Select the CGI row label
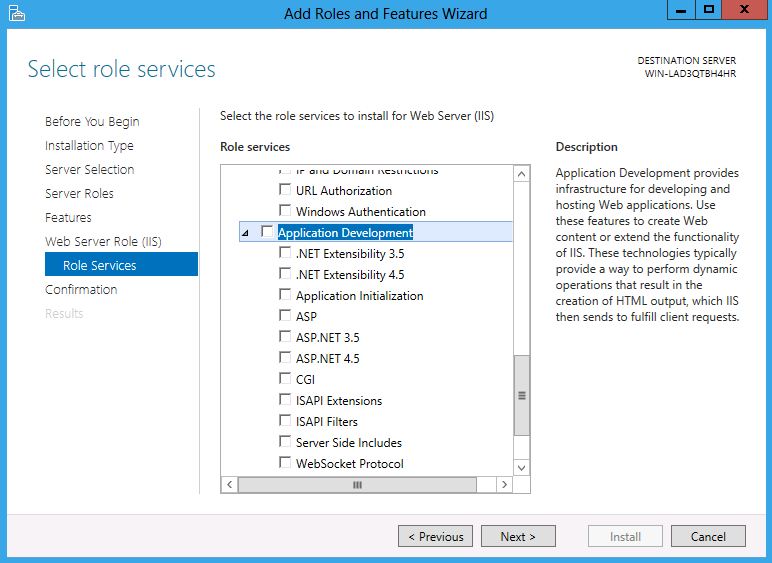Viewport: 772px width, 563px height. 305,380
